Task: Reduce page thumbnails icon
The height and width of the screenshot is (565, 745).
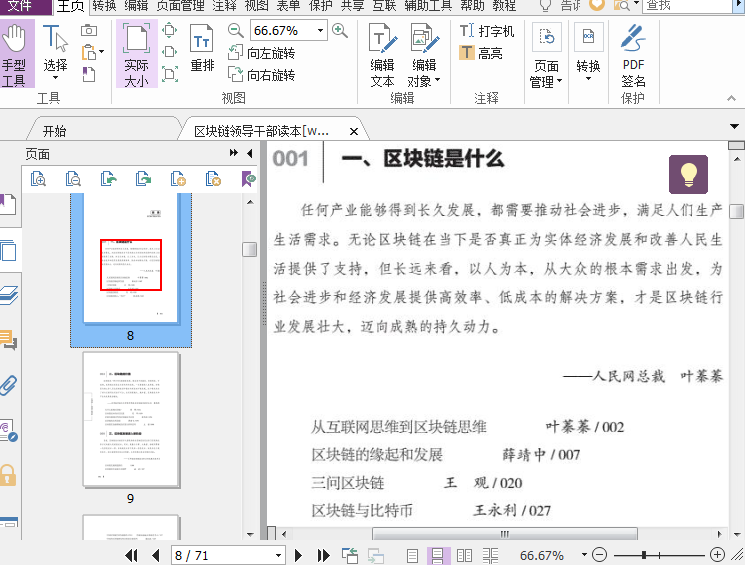Action: pyautogui.click(x=73, y=179)
